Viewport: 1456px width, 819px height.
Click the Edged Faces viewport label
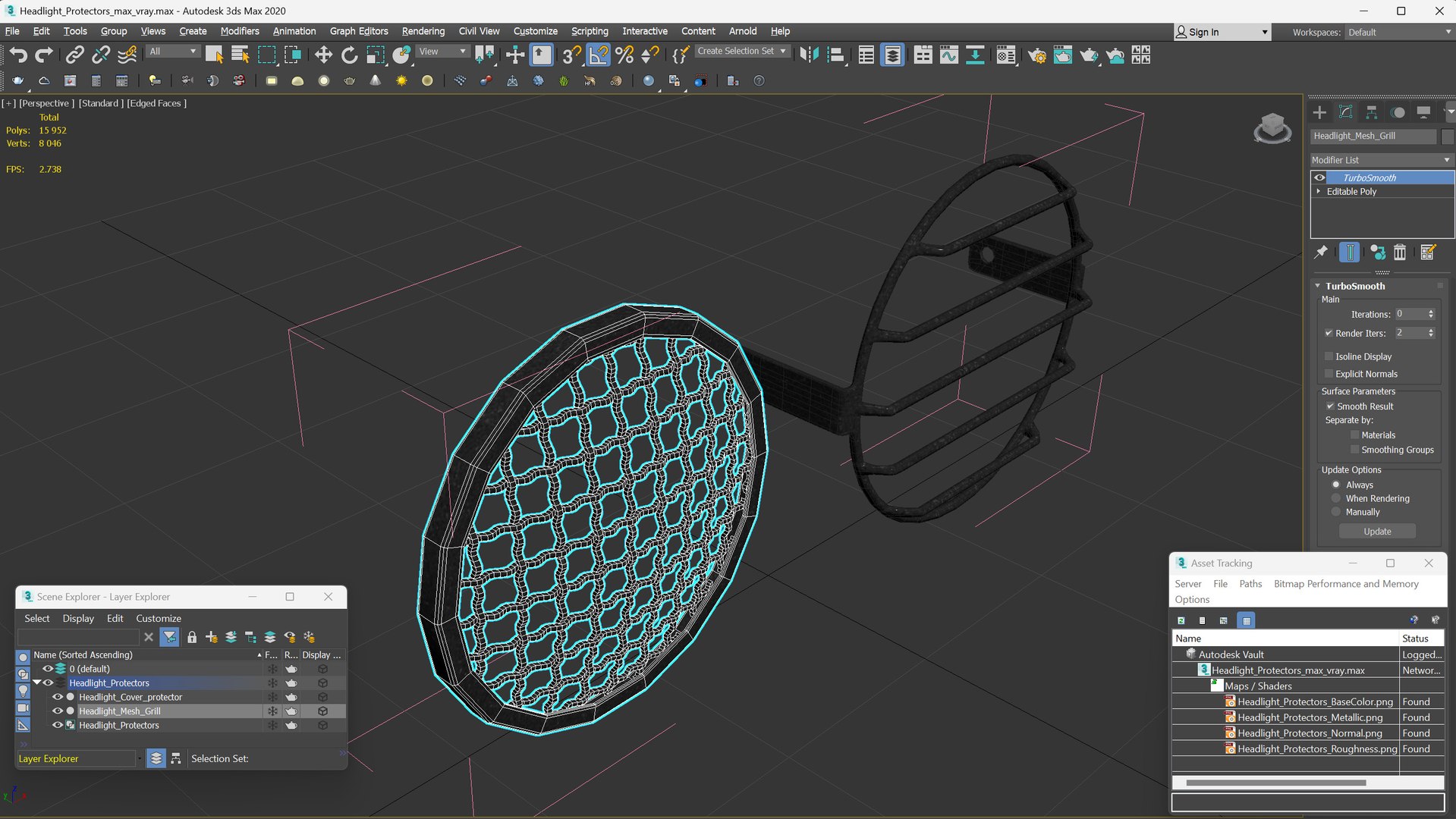[x=156, y=103]
